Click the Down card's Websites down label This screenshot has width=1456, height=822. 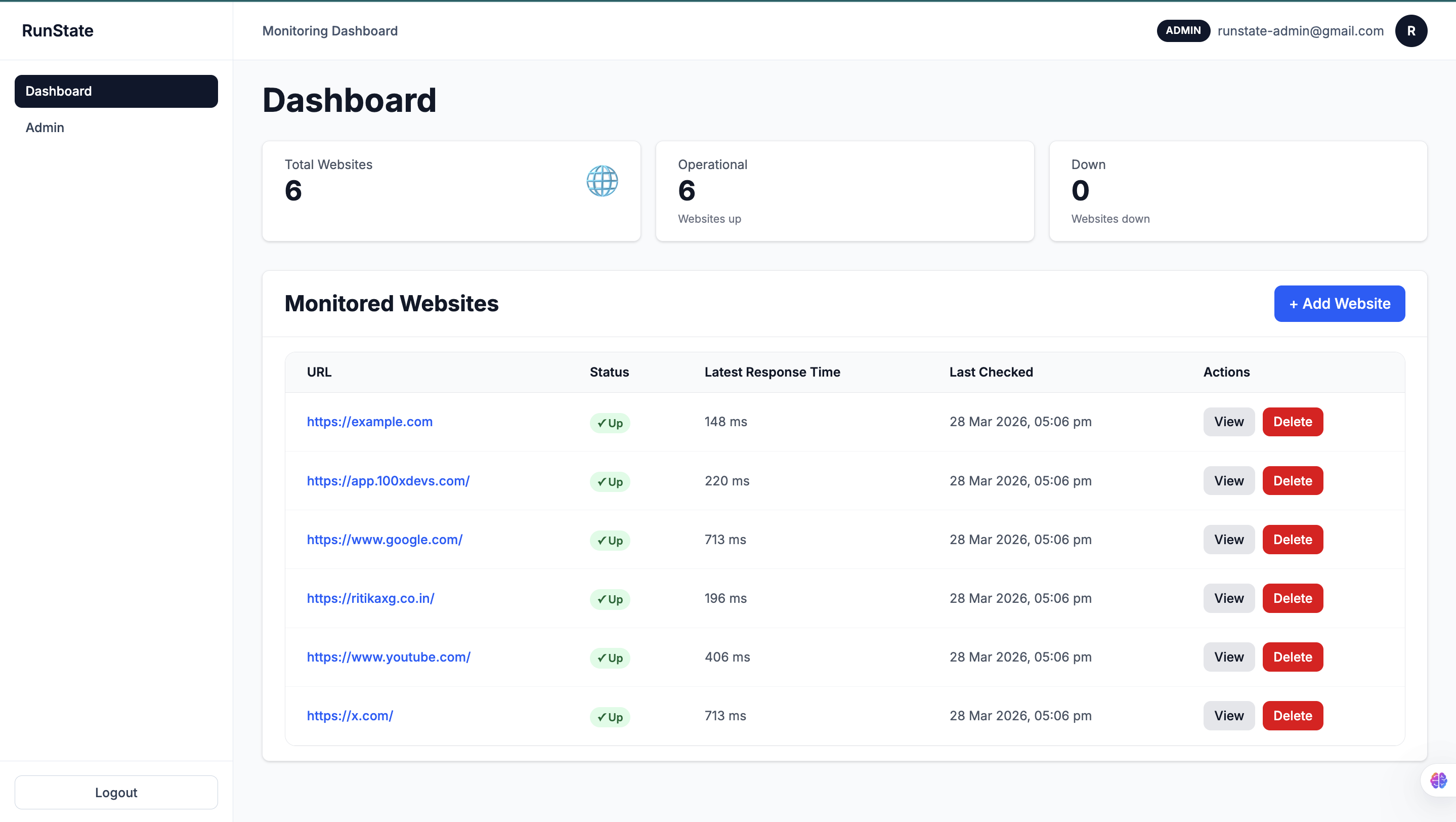[1110, 219]
